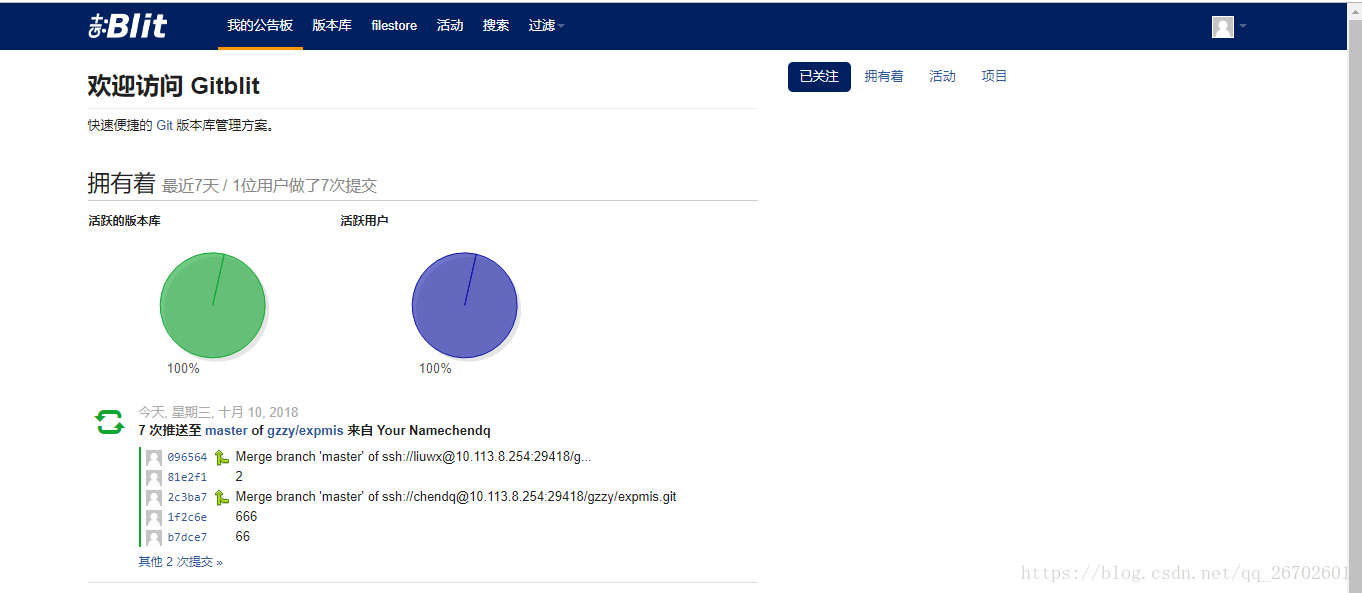Screen dimensions: 1362x593
Task: Open the 版本库 menu item
Action: point(332,25)
